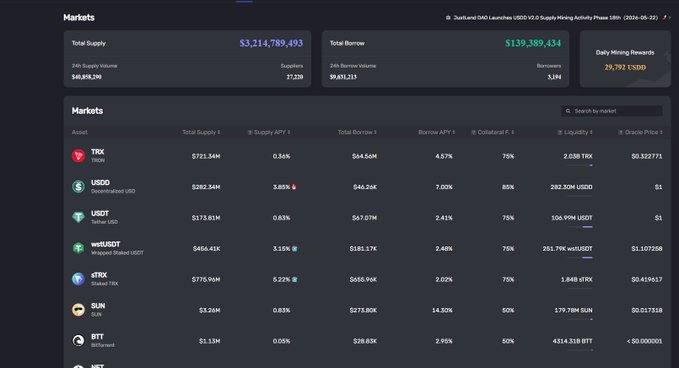Sort by Collateral F. column
Viewport: 679px width, 368px height.
[495, 132]
